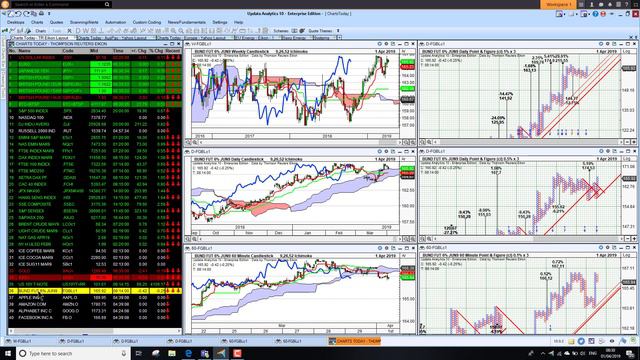
Task: Open the Custom Coding menu
Action: click(147, 22)
